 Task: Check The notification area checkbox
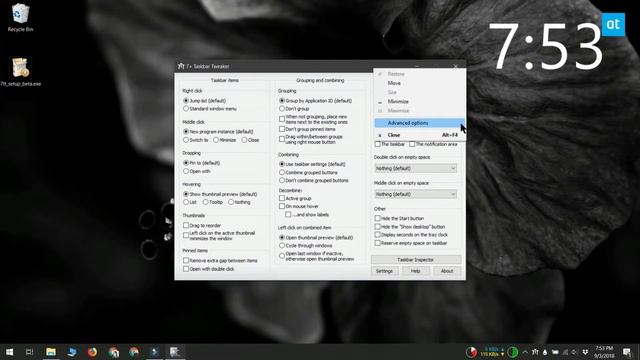pyautogui.click(x=433, y=144)
